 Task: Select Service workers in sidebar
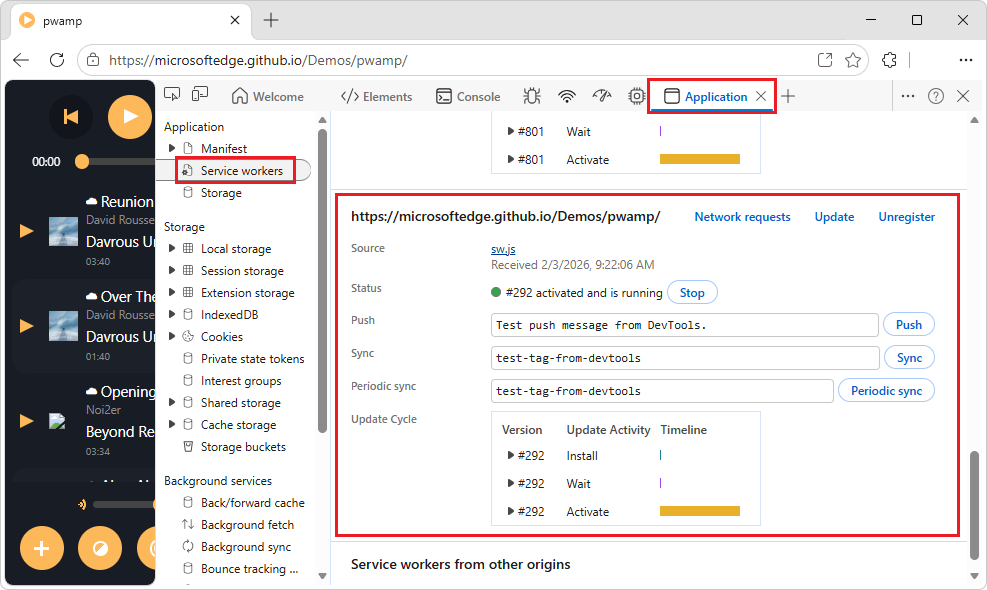(x=242, y=171)
